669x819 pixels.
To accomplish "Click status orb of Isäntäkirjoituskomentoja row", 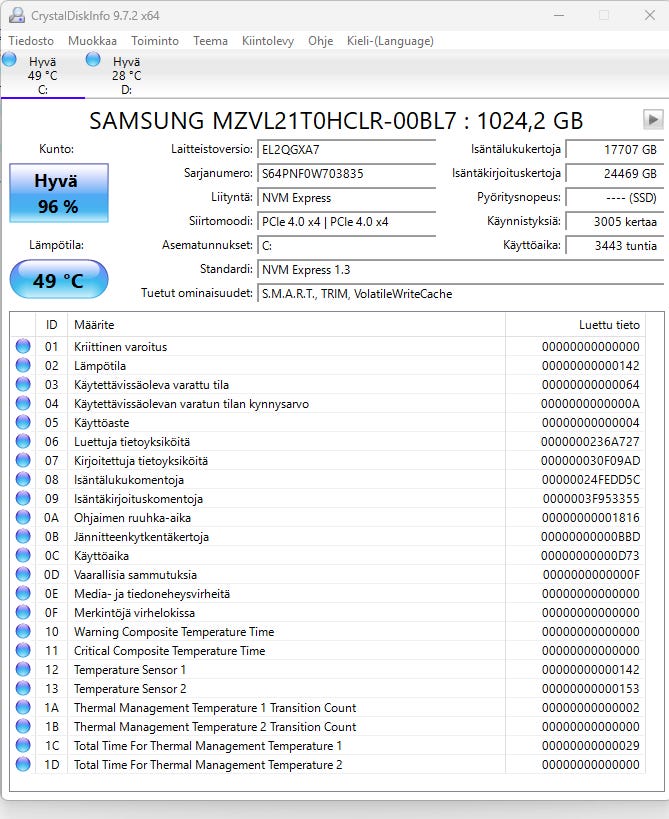I will coord(23,498).
